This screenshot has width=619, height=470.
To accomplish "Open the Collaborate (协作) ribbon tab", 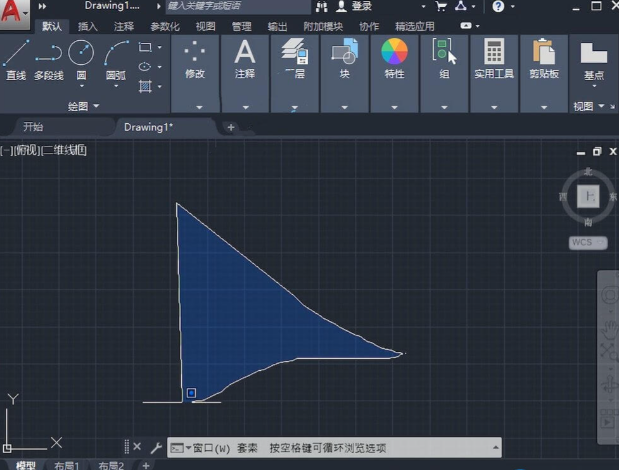I will 369,26.
